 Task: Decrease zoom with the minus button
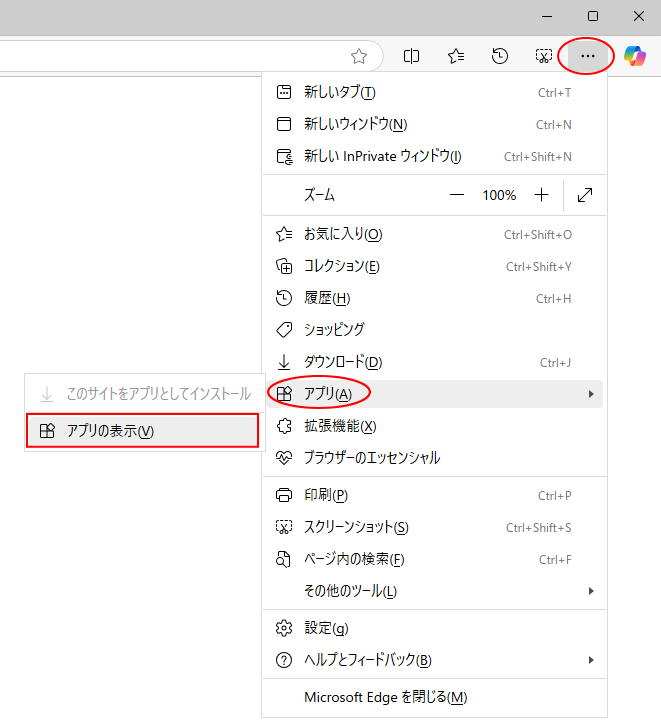[457, 195]
